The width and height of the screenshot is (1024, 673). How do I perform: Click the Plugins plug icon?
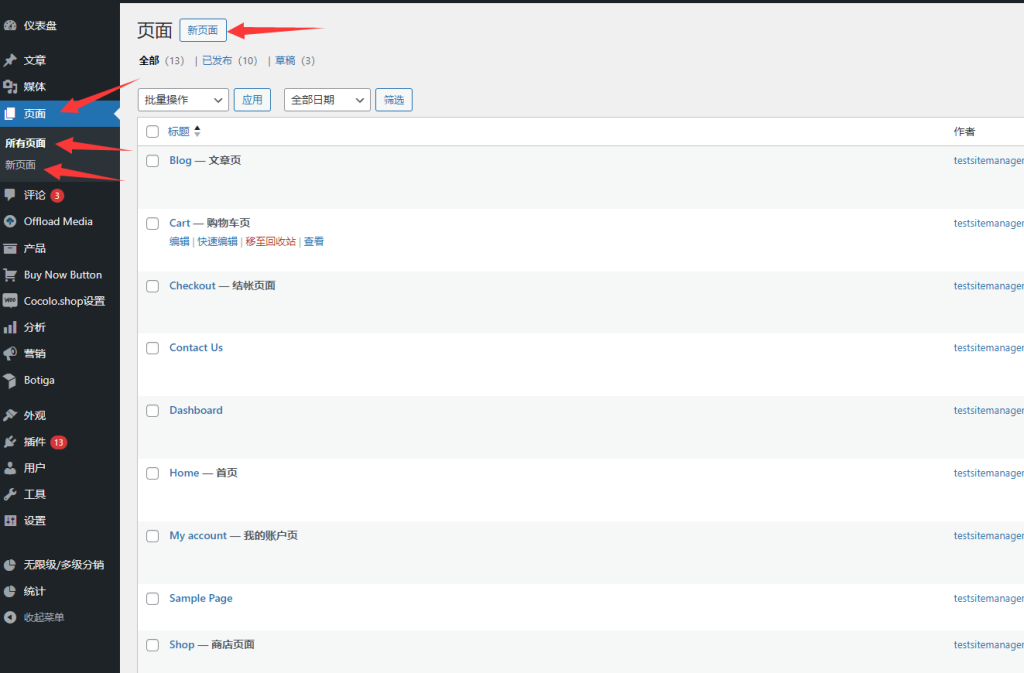(x=10, y=441)
